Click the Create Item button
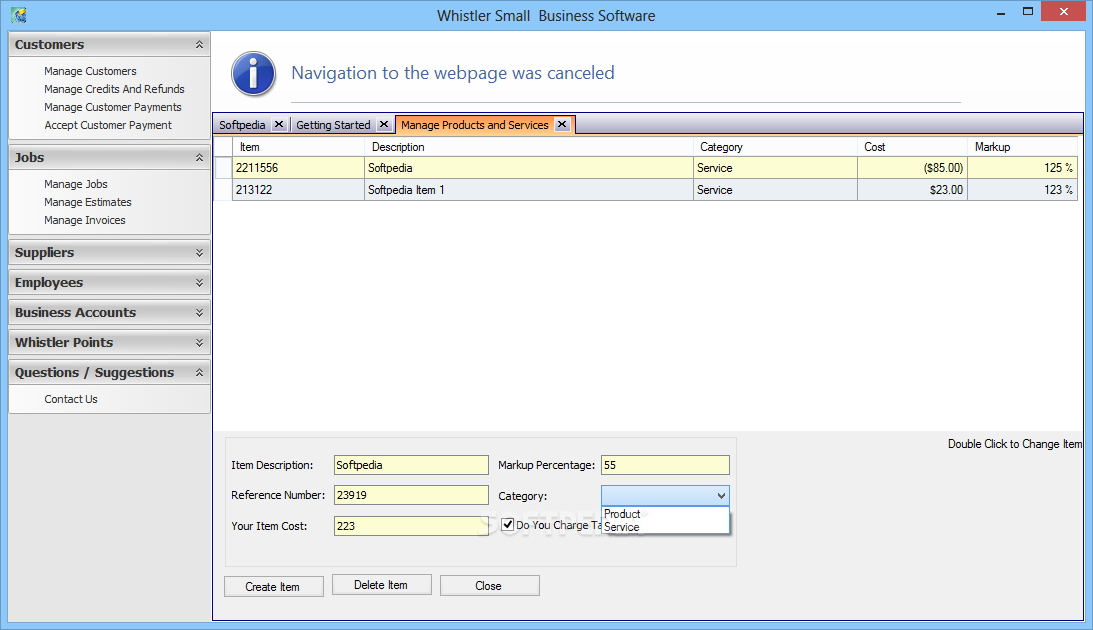Viewport: 1093px width, 630px height. [273, 586]
